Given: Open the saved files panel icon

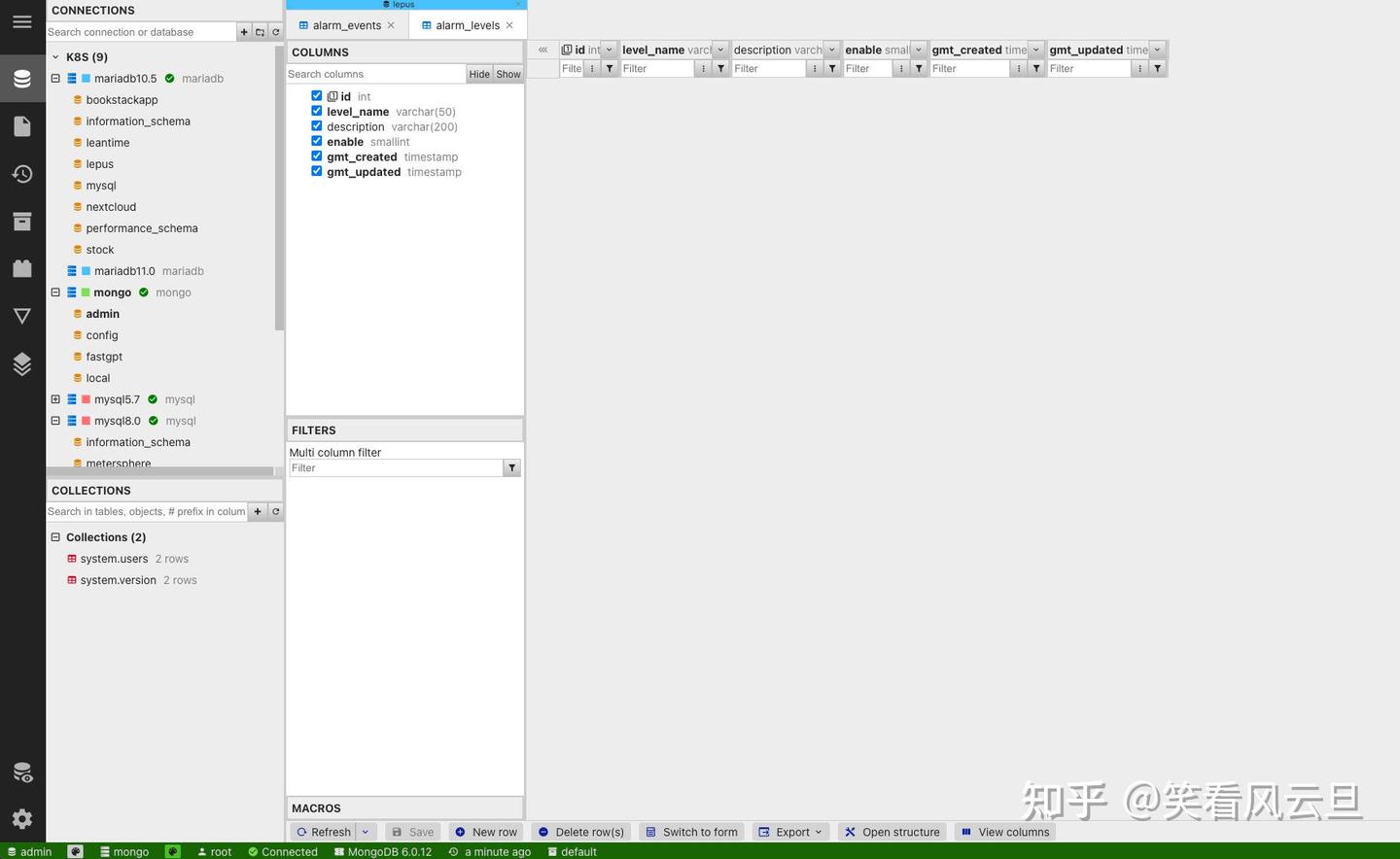Looking at the screenshot, I should [22, 125].
